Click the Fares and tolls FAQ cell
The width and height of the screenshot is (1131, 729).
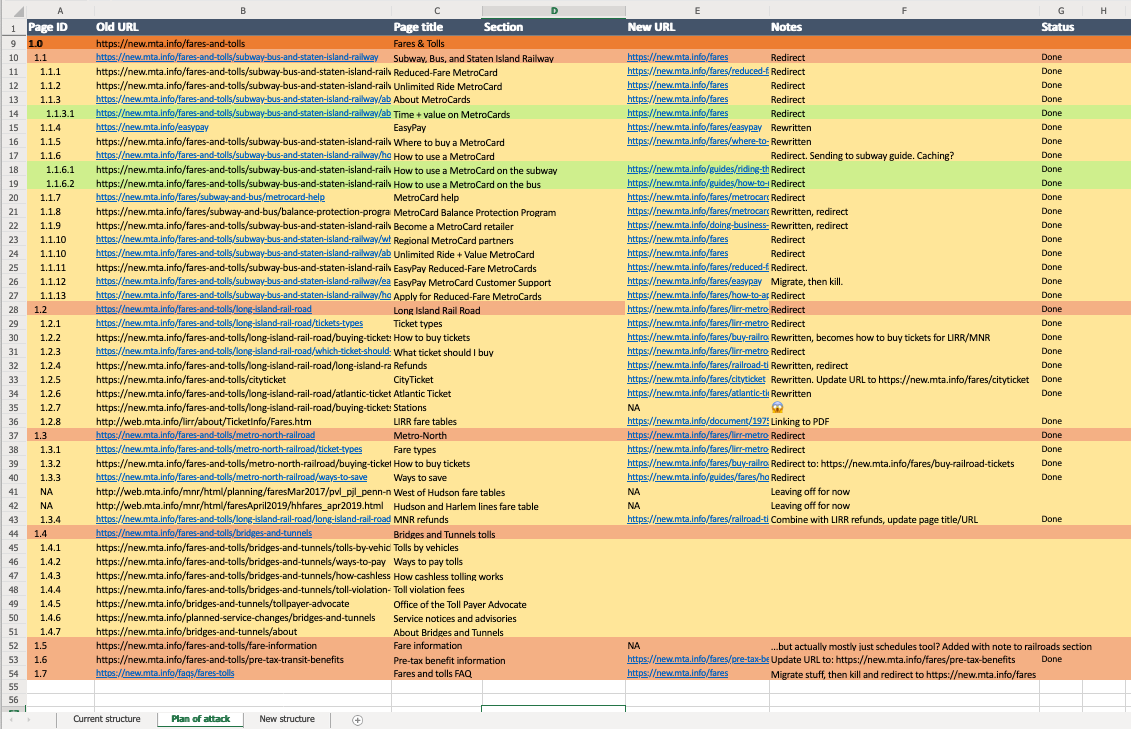437,673
